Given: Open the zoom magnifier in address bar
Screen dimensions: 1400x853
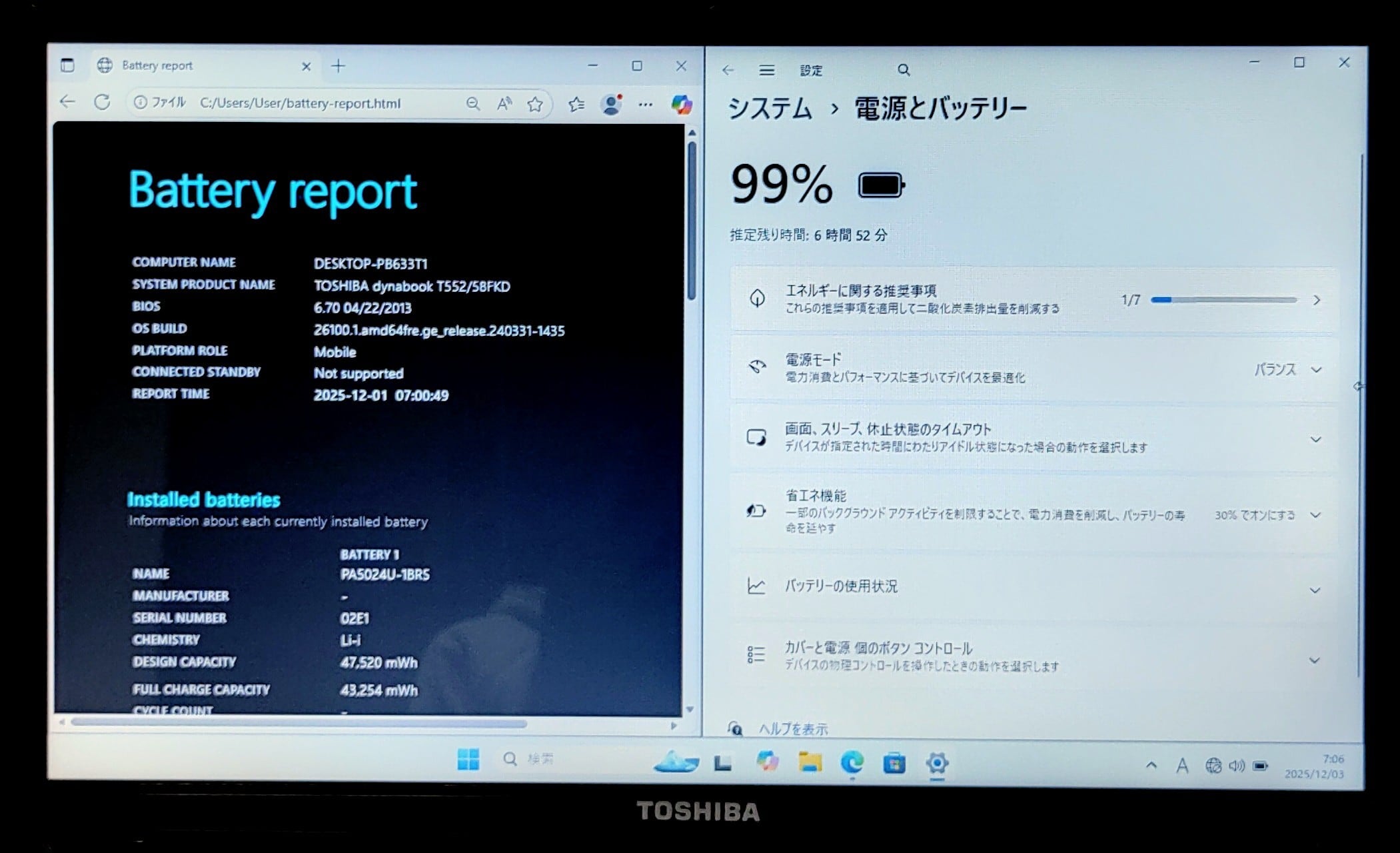Looking at the screenshot, I should pos(472,103).
